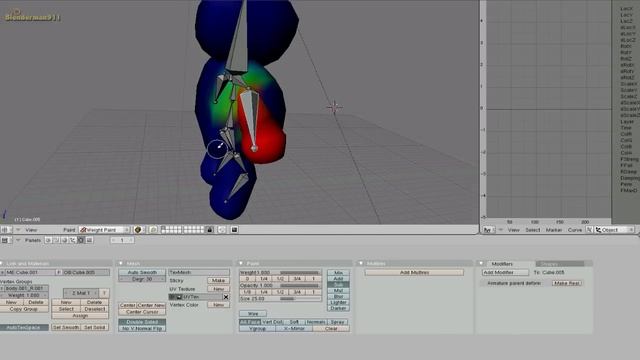Enable Auto Smooth in Mesh panel
Image resolution: width=640 pixels, height=360 pixels.
click(x=142, y=272)
